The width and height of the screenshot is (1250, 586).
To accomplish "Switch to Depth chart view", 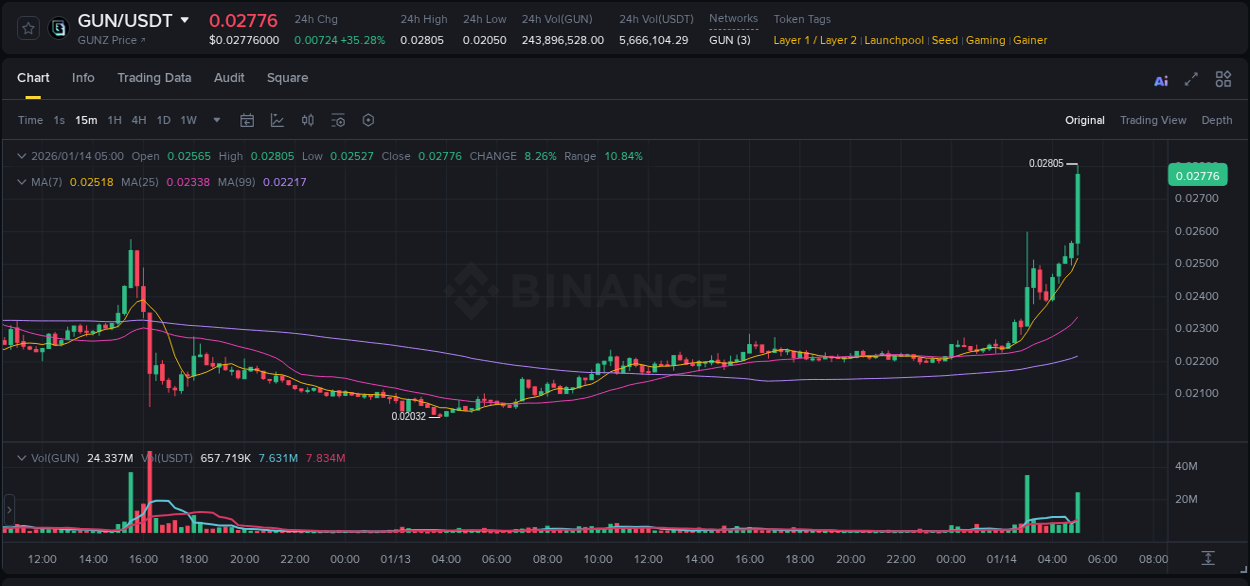I will point(1217,120).
